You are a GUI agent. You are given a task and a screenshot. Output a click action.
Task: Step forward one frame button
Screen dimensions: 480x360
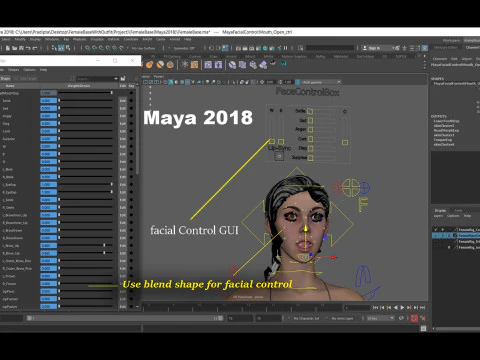416,307
